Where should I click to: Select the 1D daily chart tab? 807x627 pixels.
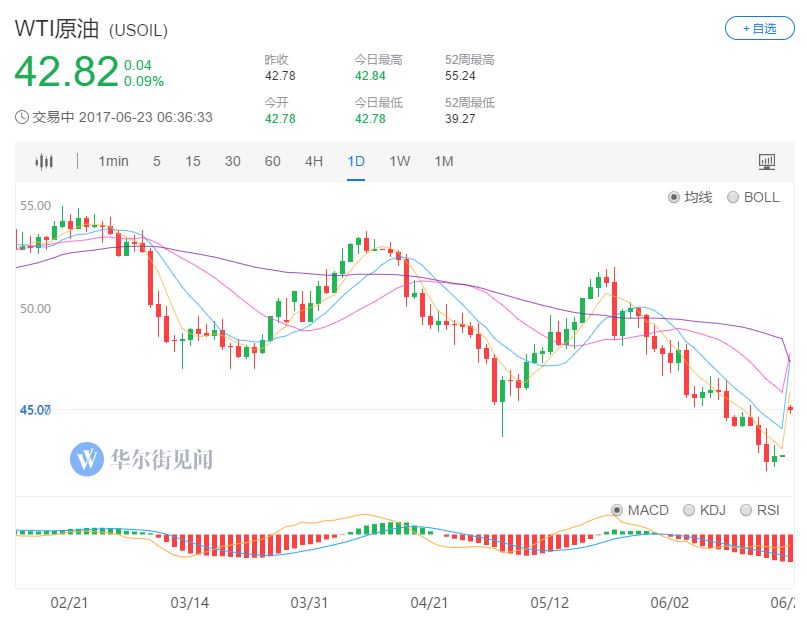356,161
